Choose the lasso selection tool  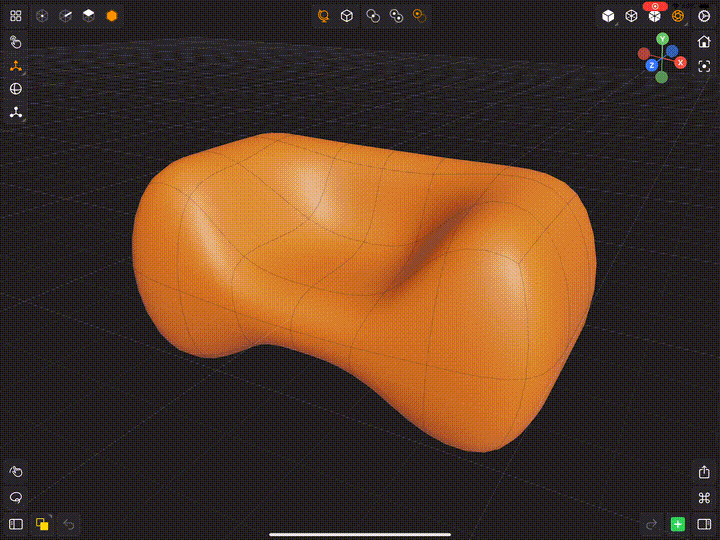pos(16,497)
